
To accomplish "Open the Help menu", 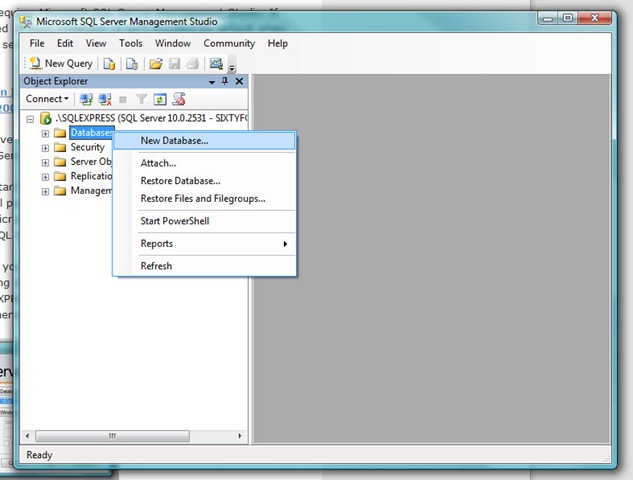I will (278, 44).
